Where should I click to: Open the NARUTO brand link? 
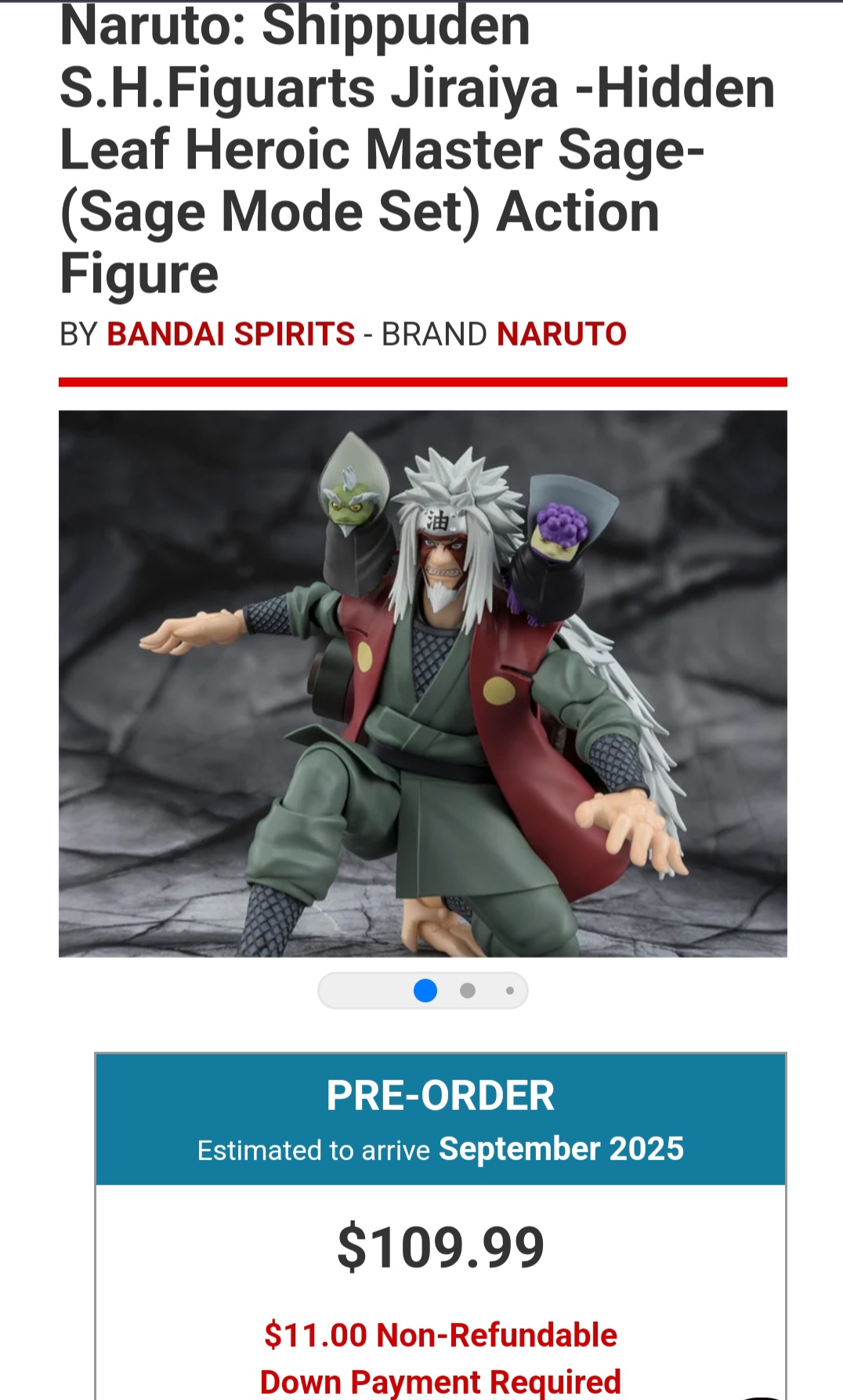click(562, 334)
